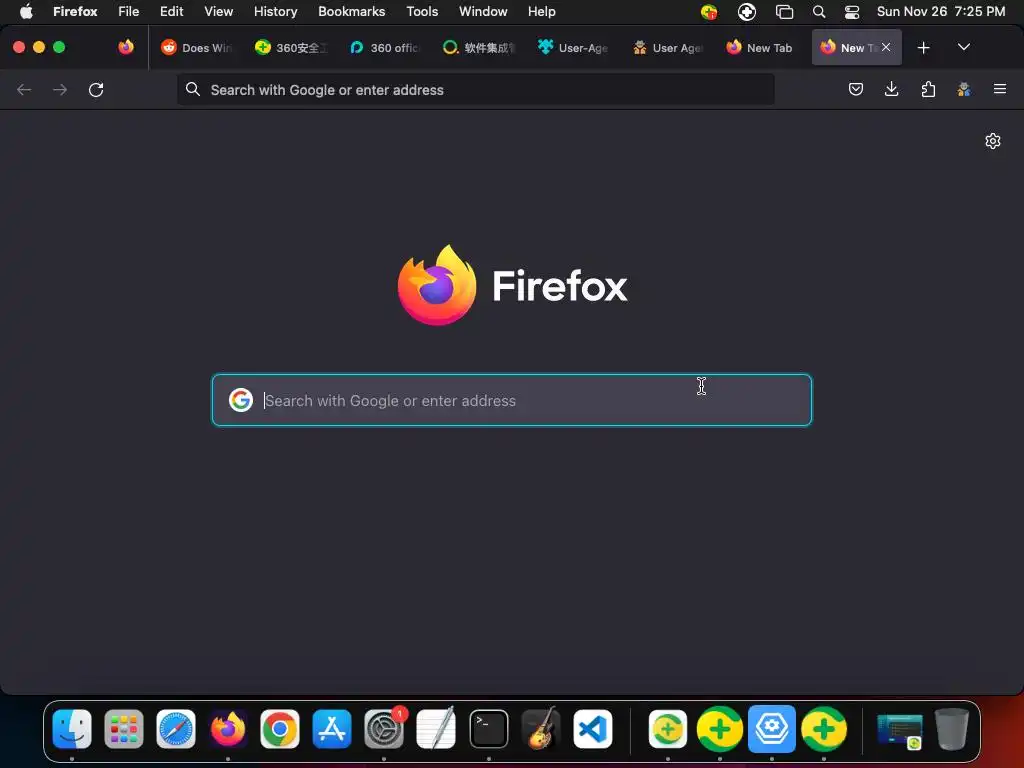The width and height of the screenshot is (1024, 768).
Task: Launch Safari from the Dock
Action: pyautogui.click(x=176, y=729)
